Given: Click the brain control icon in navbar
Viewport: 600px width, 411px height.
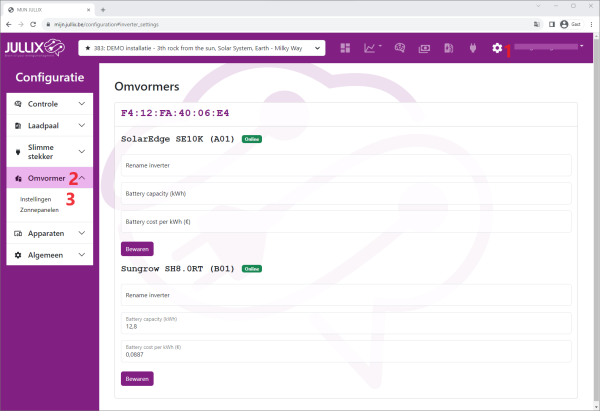Looking at the screenshot, I should [x=399, y=48].
